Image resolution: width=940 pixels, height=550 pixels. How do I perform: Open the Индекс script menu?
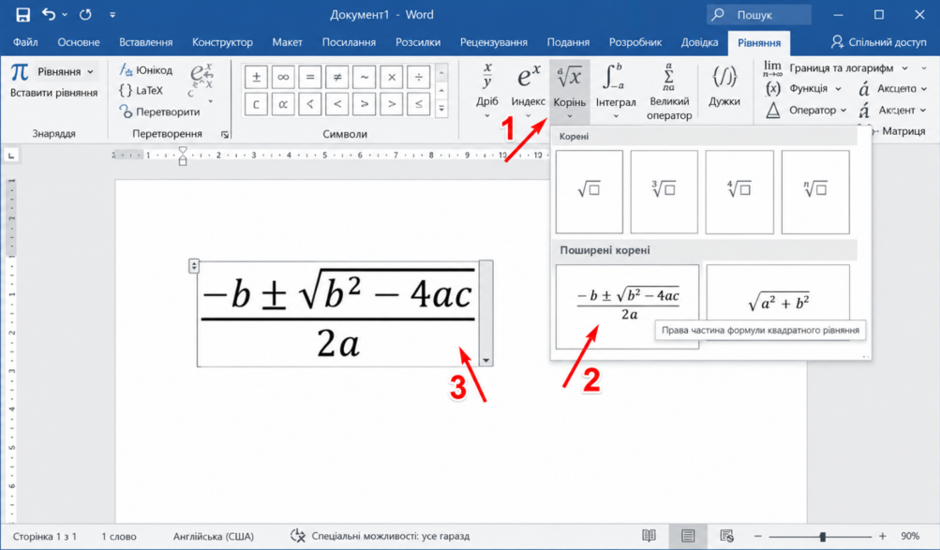[528, 90]
